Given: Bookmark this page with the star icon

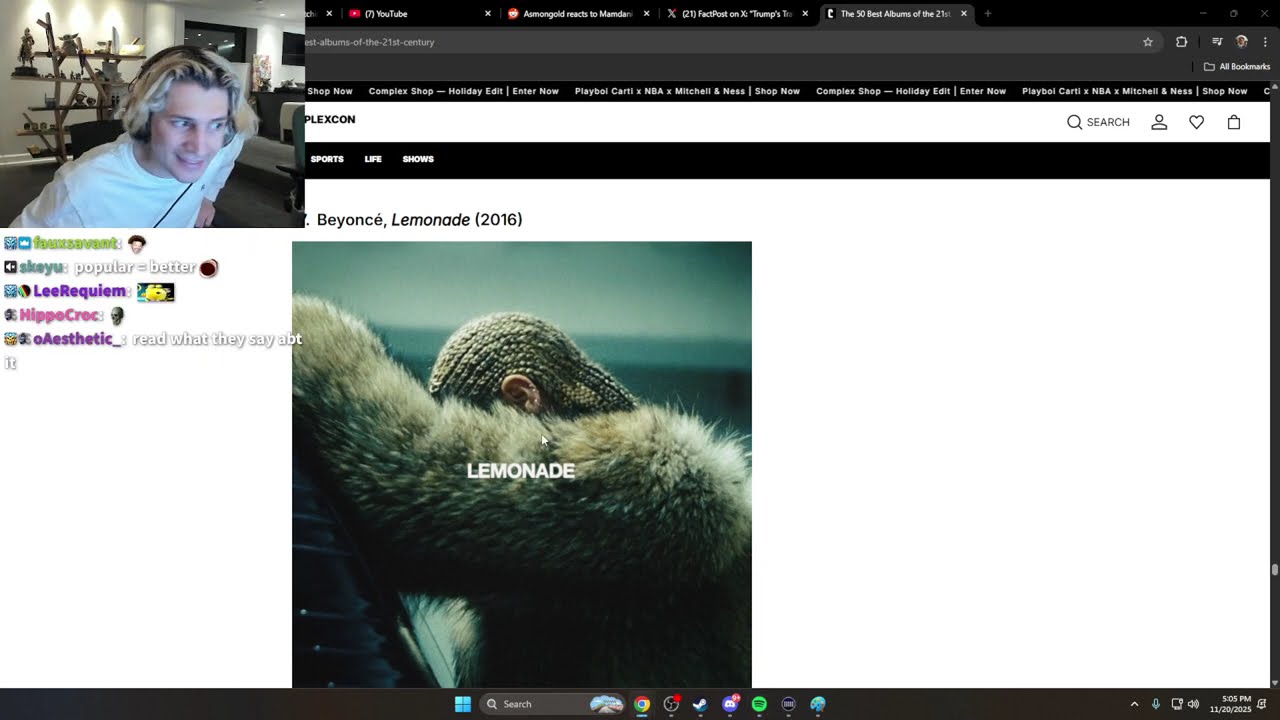Looking at the screenshot, I should (x=1148, y=42).
